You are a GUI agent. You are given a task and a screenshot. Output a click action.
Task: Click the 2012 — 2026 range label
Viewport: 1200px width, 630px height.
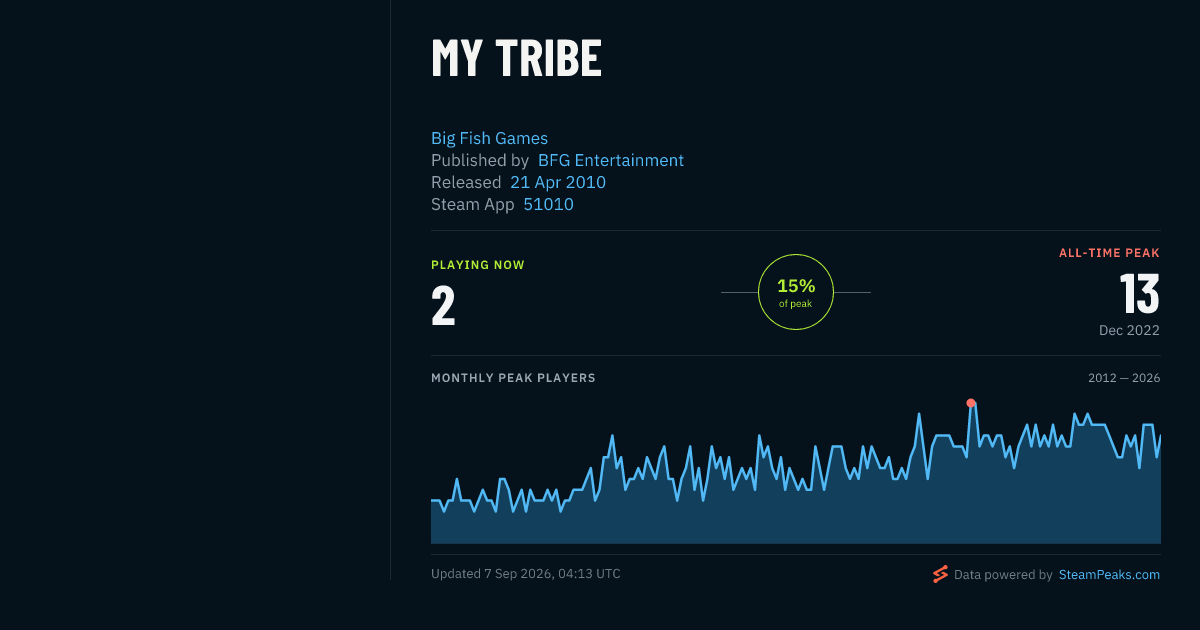pyautogui.click(x=1124, y=378)
